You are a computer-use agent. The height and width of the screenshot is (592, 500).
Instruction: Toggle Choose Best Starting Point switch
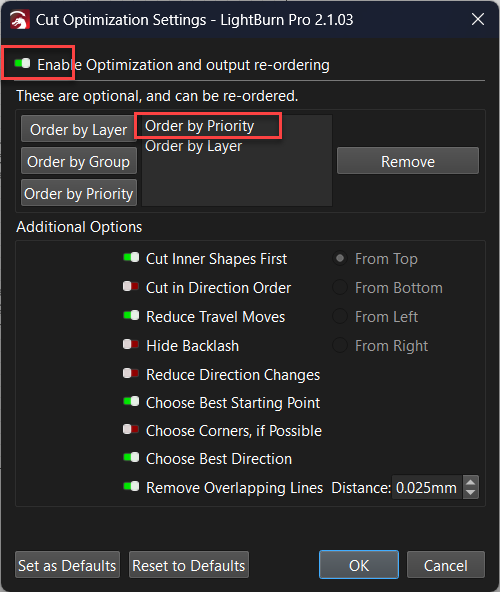pos(131,401)
